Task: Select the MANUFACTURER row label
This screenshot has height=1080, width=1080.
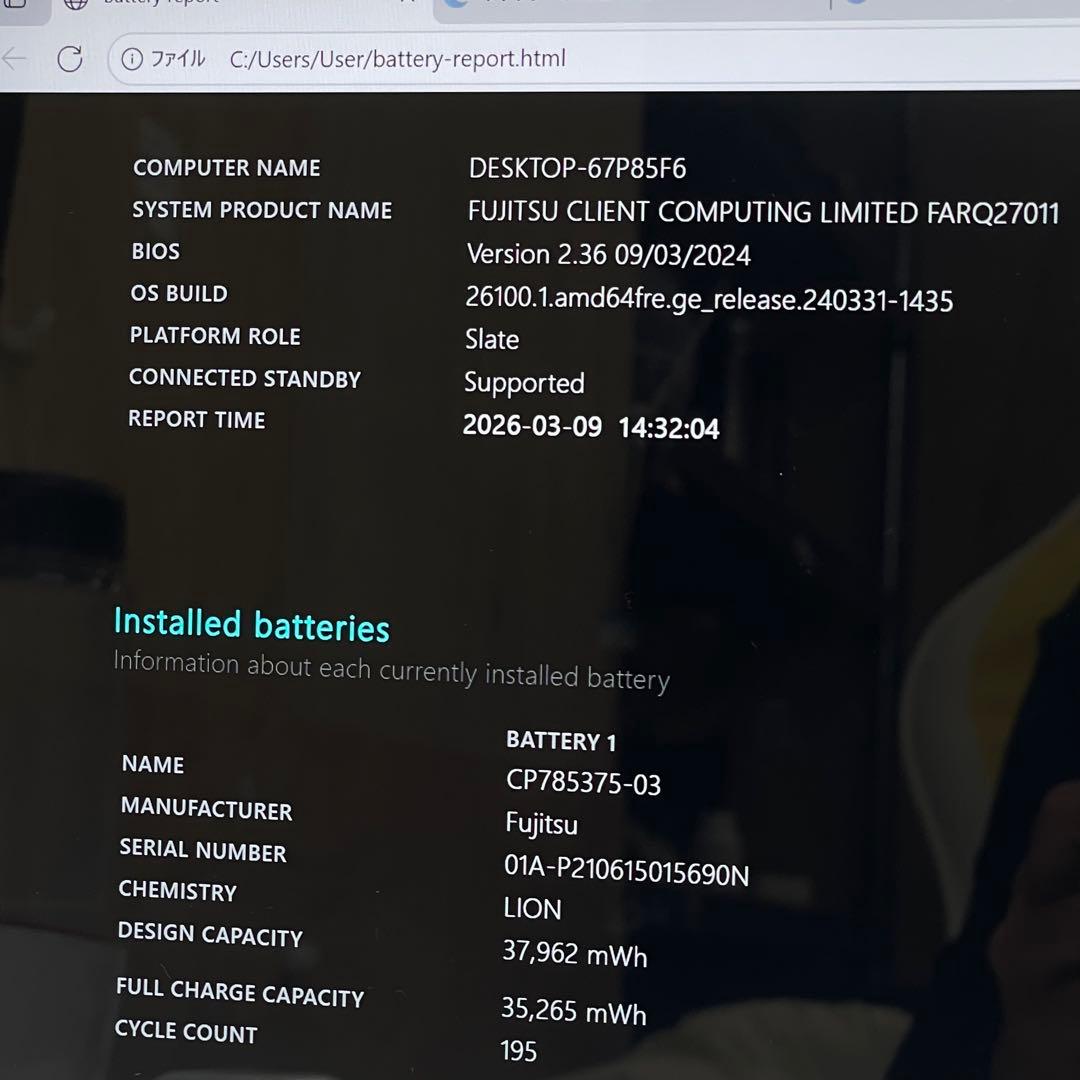Action: coord(207,809)
